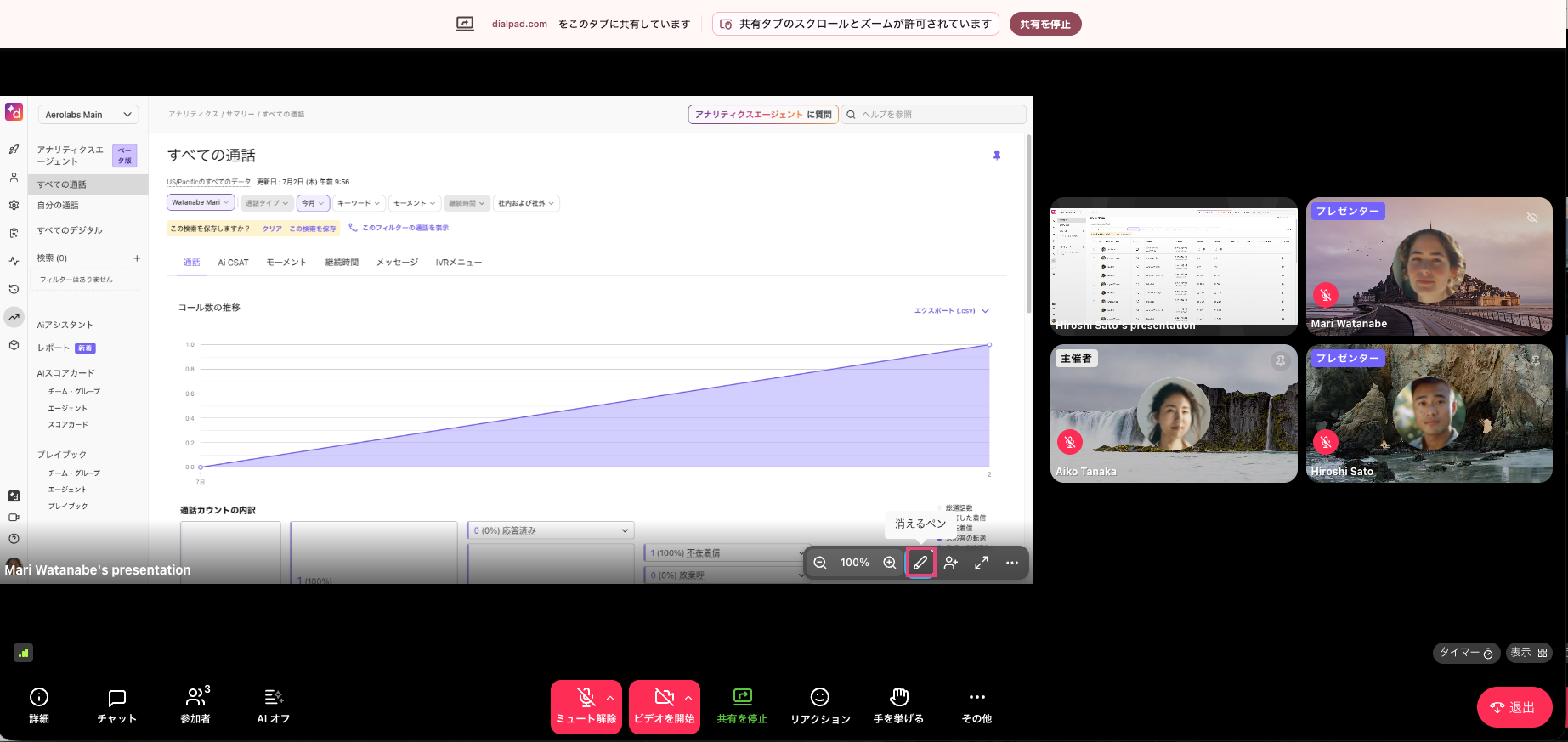Switch to the IVRメニュー tab
Image resolution: width=1568 pixels, height=742 pixels.
[459, 263]
